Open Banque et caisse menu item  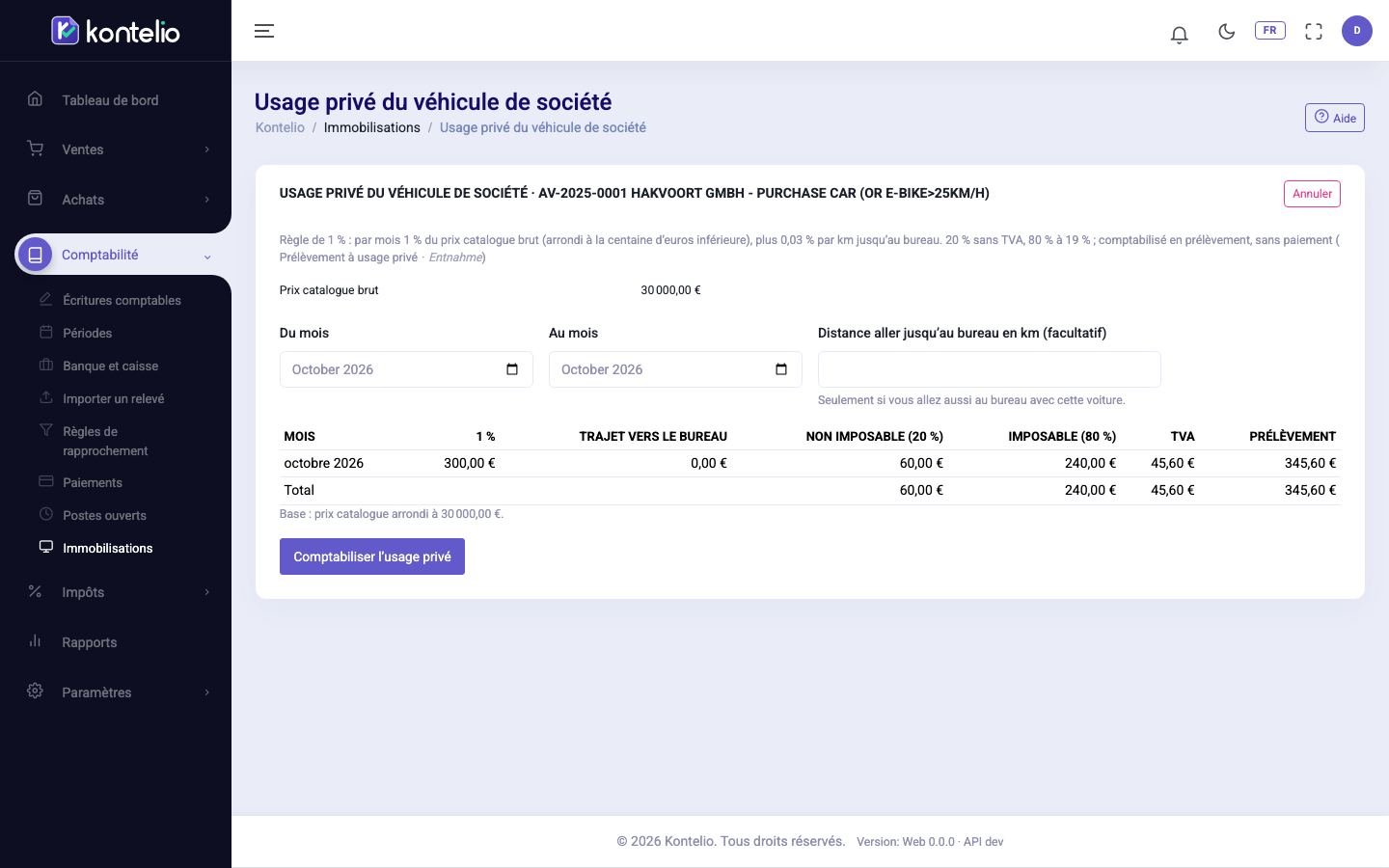[110, 366]
